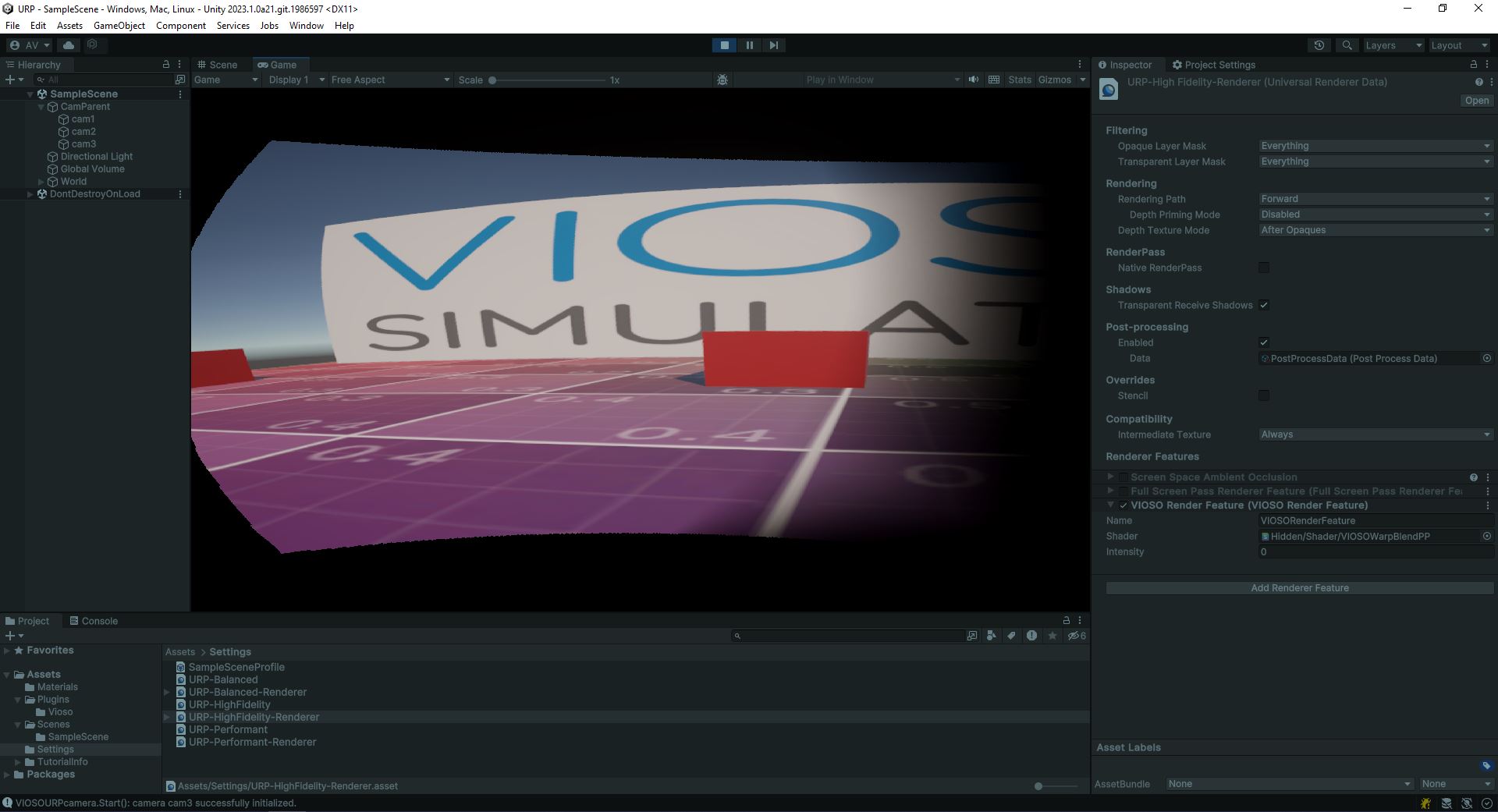Open object picker for Shader field
Viewport: 1498px width, 812px height.
point(1487,536)
